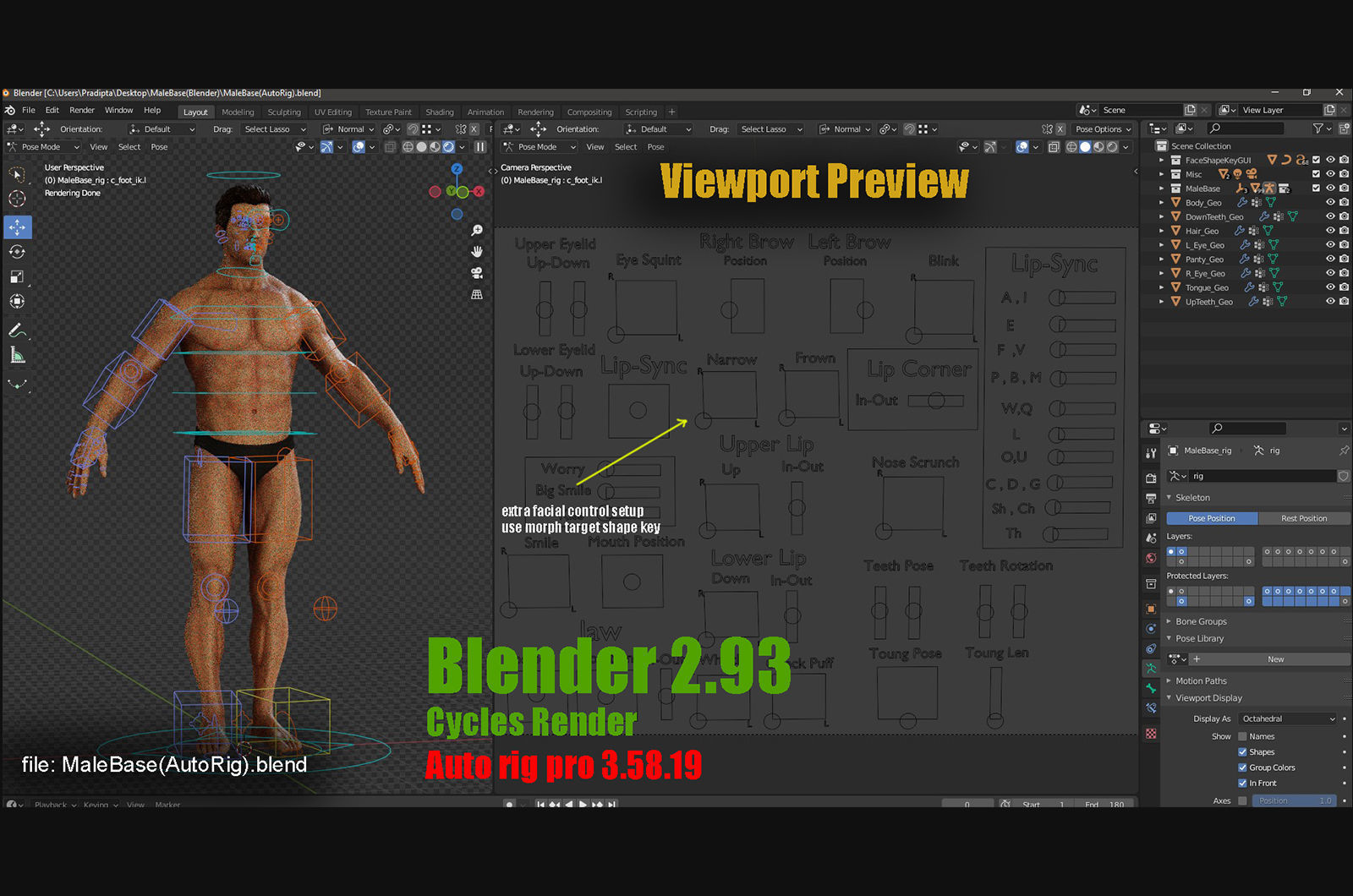
Task: Open the outliner filter dropdown
Action: 1322,128
